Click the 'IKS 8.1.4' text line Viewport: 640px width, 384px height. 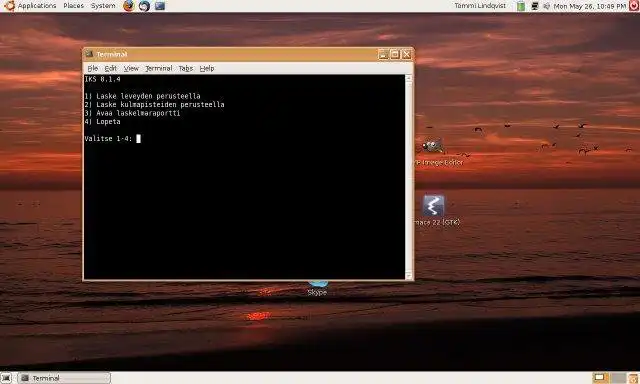click(102, 79)
